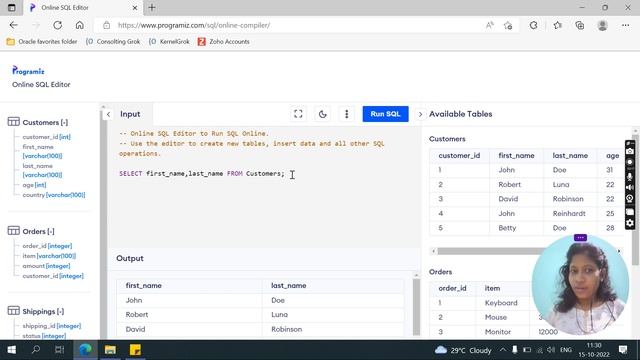Select order_id [integer] column in sidebar
The width and height of the screenshot is (640, 360).
coord(47,246)
